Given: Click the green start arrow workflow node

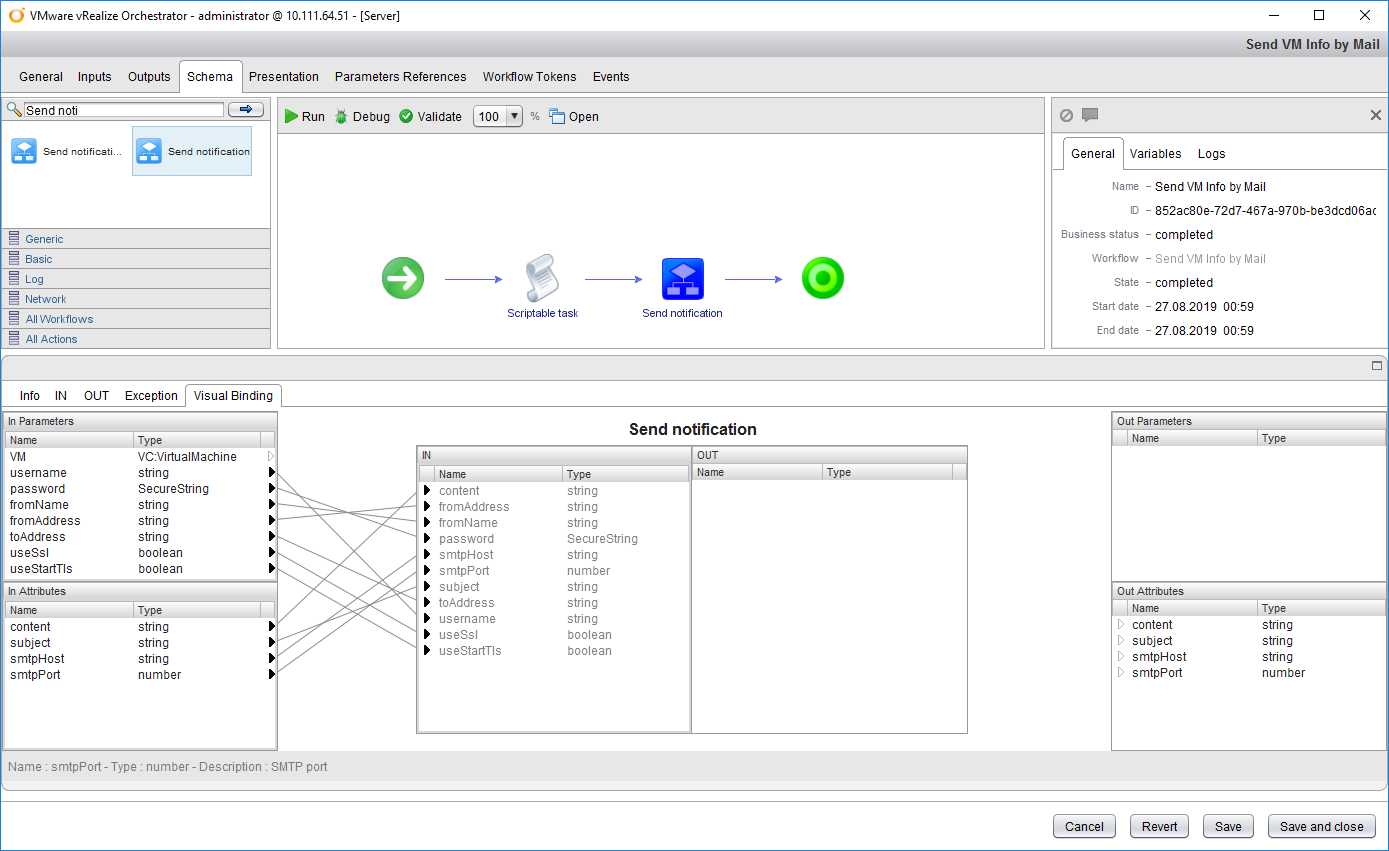Looking at the screenshot, I should coord(403,278).
